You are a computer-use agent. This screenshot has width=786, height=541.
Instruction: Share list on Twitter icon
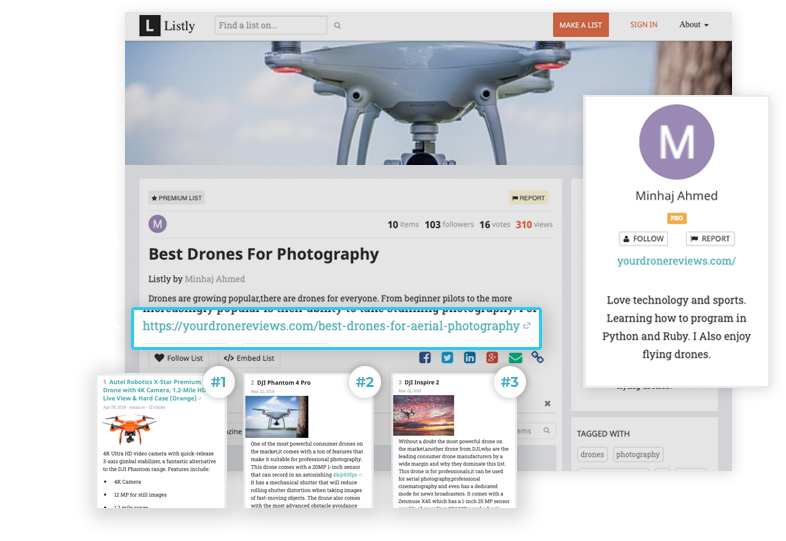(447, 357)
